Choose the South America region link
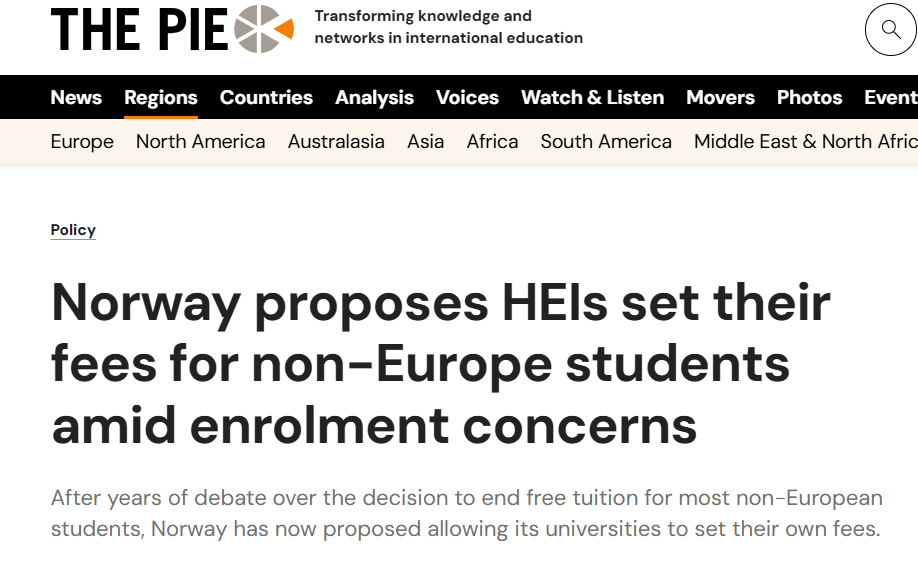The image size is (918, 563). point(606,142)
